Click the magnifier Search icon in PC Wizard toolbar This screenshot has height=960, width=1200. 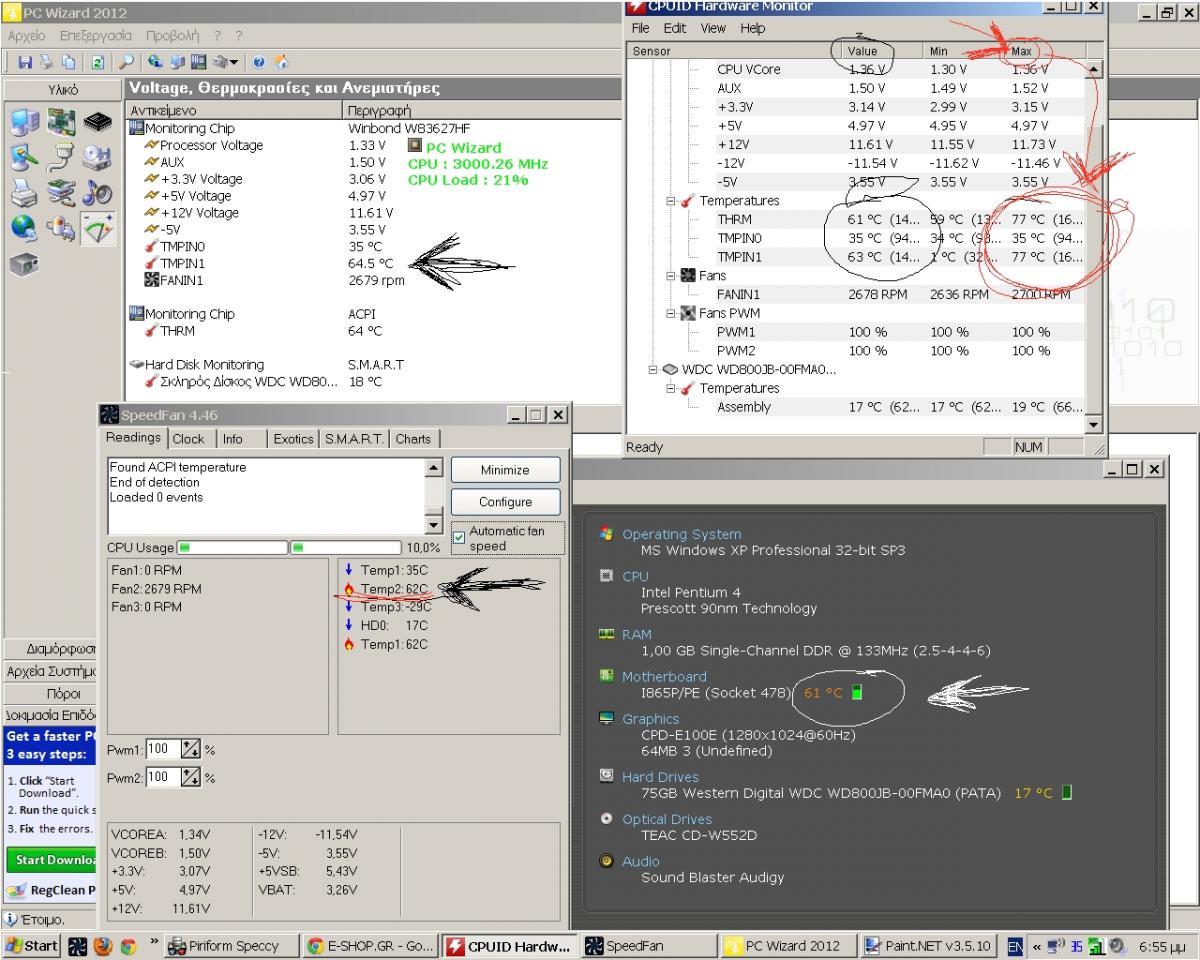click(126, 62)
